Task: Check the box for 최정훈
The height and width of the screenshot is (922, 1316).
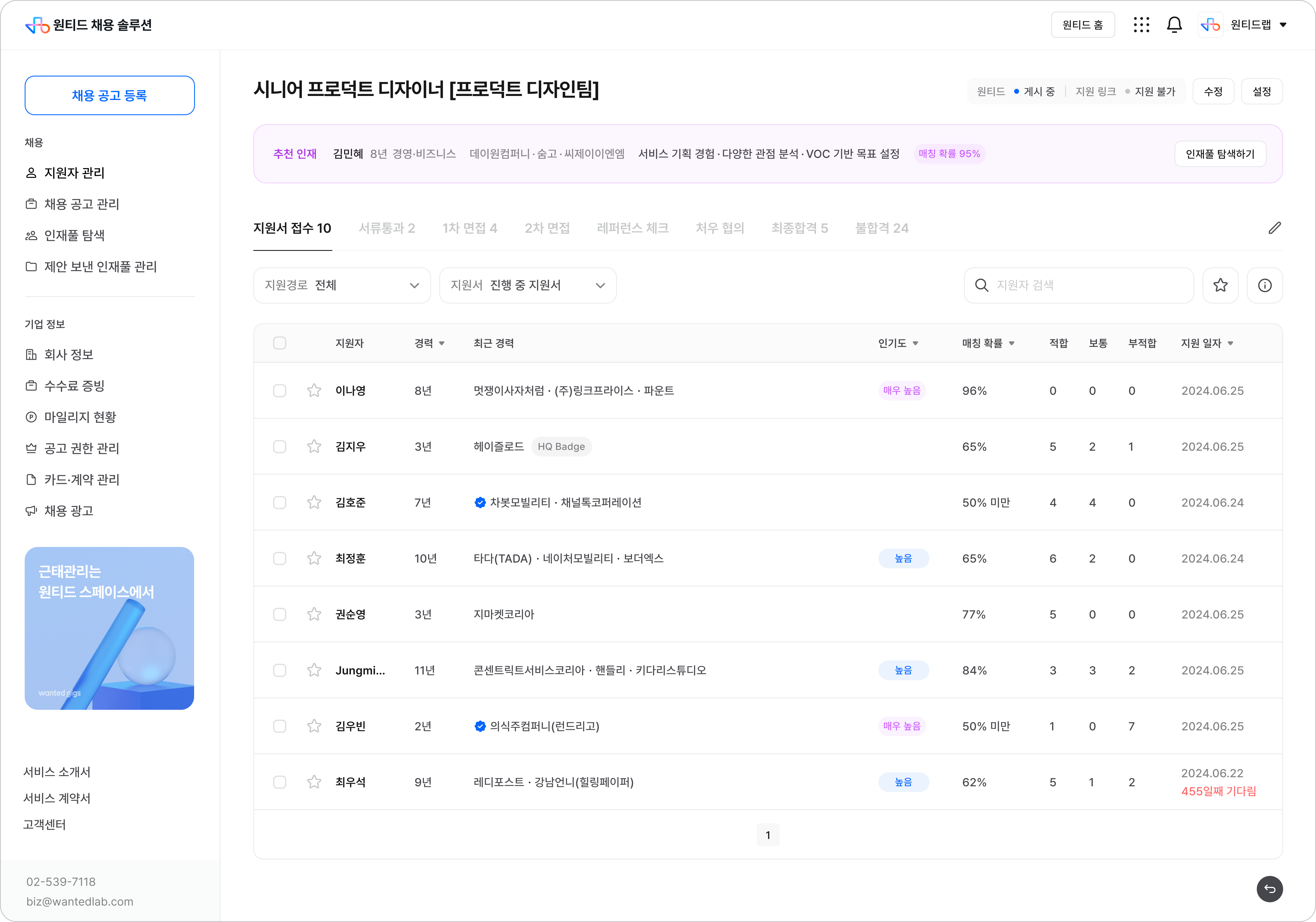Action: point(280,558)
